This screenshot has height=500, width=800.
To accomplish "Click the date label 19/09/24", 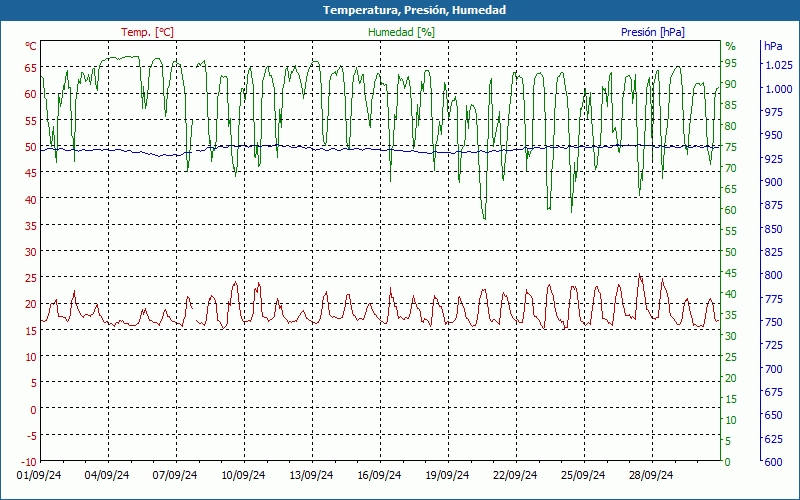I will coord(447,475).
